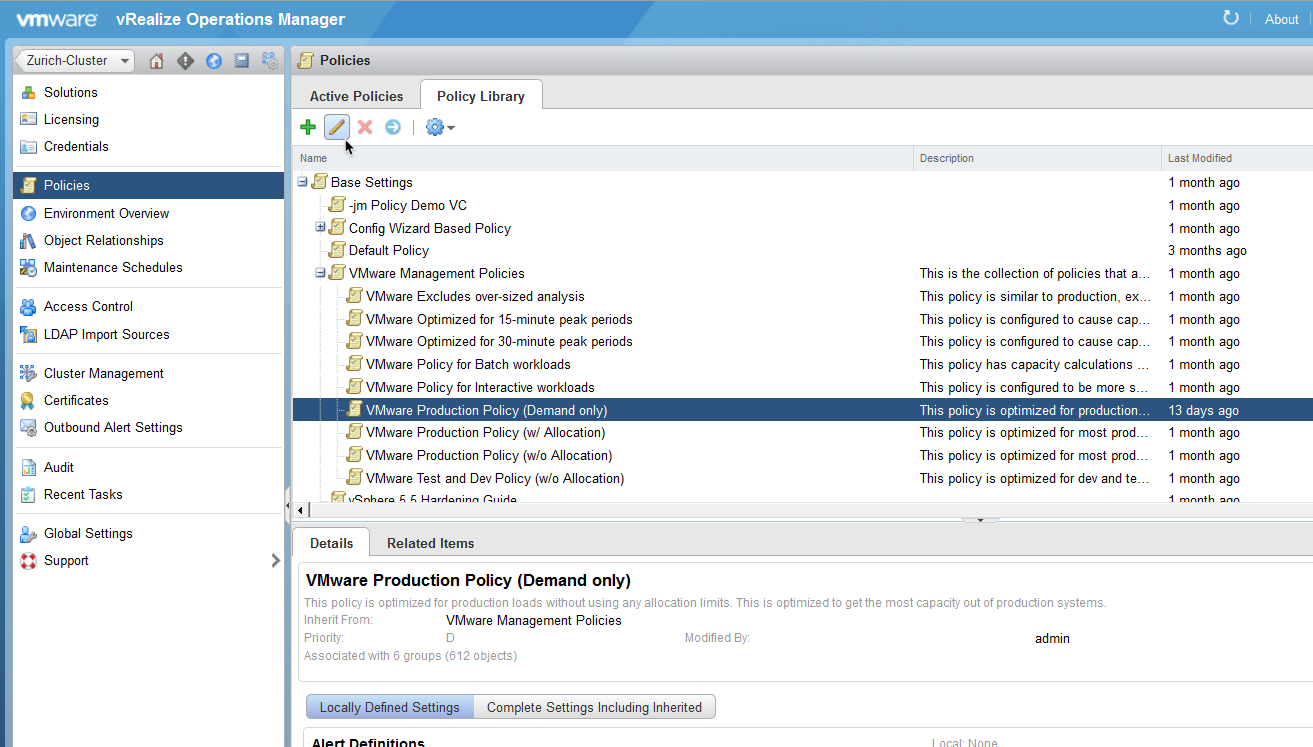This screenshot has height=747, width=1313.
Task: Click the Environment globe icon in top toolbar
Action: [213, 61]
